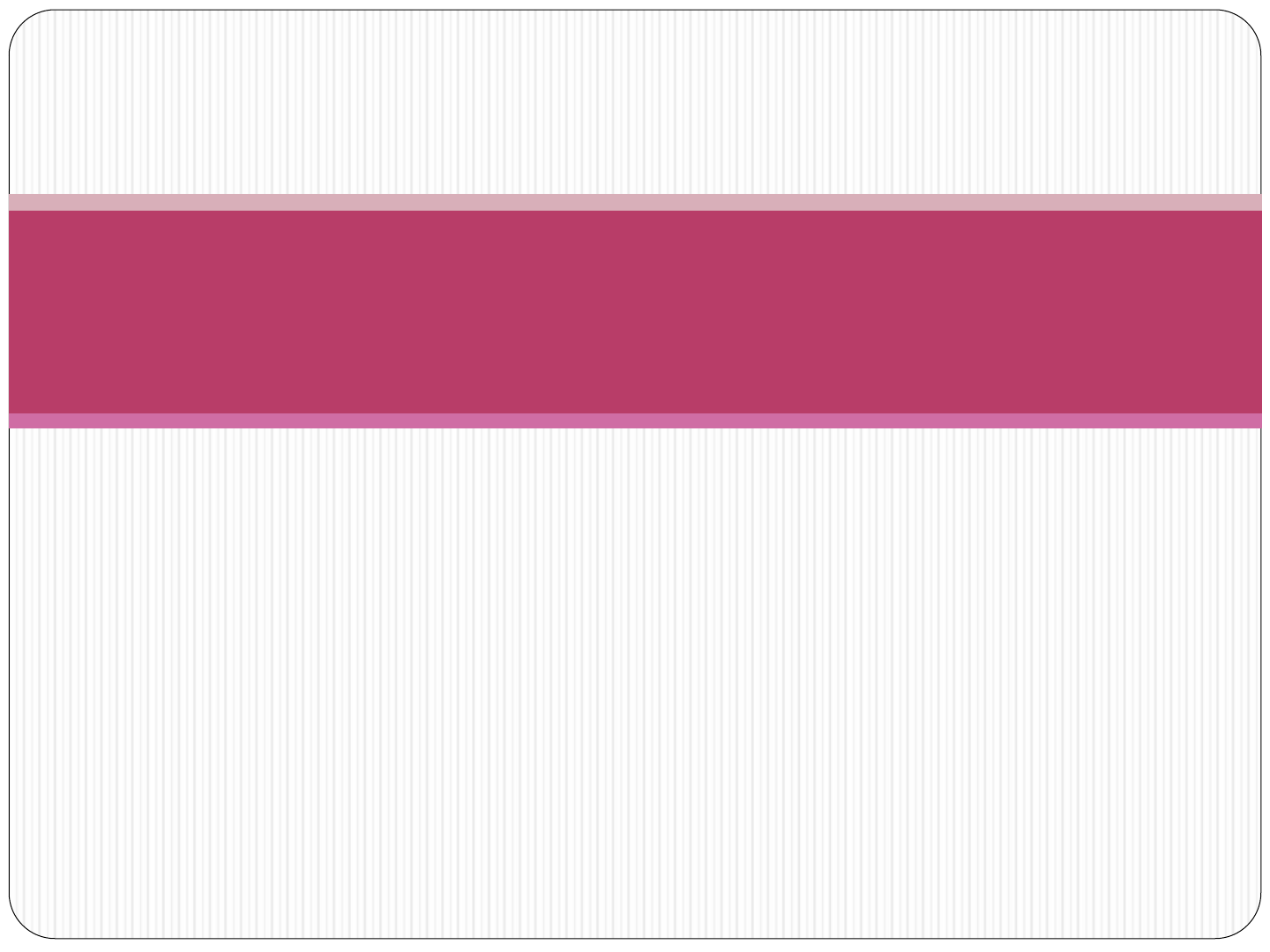The height and width of the screenshot is (952, 1270).
Task: Click the rounded top-right corner of the slide border
Action: click(x=1246, y=25)
